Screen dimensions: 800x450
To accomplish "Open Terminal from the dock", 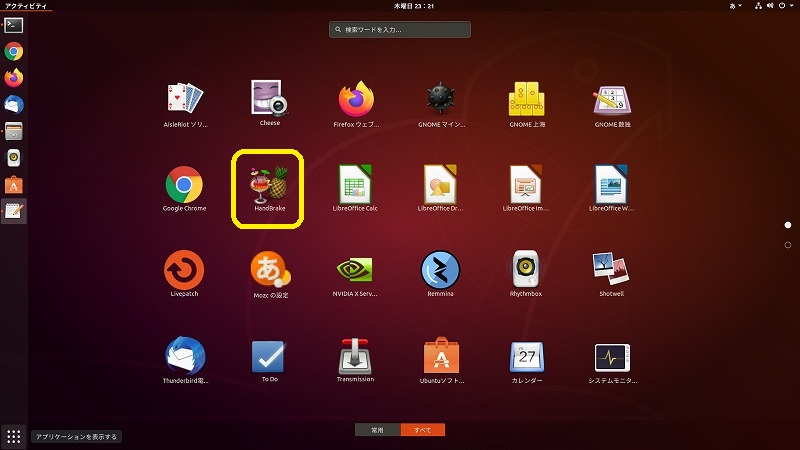I will coord(14,25).
